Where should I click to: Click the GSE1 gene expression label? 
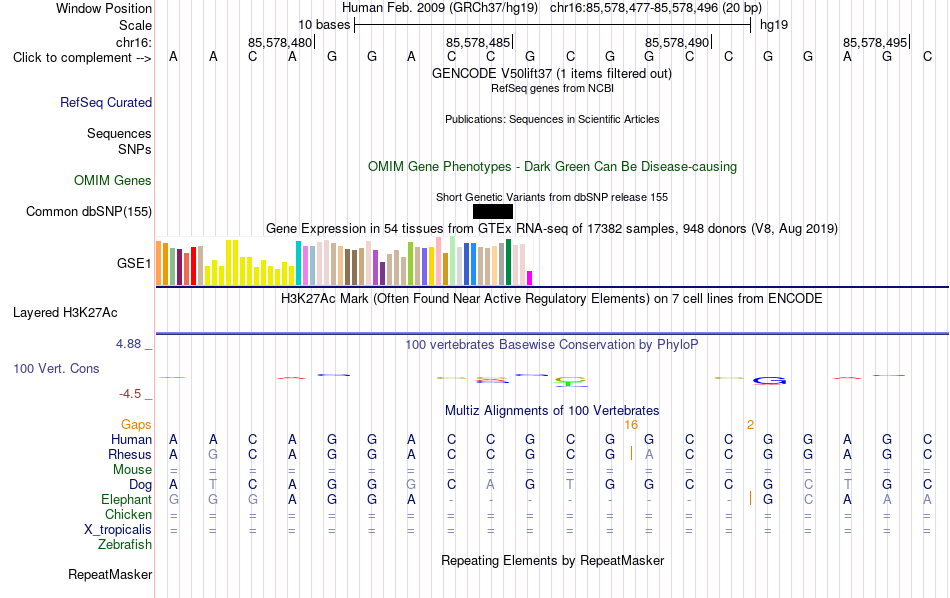(134, 263)
